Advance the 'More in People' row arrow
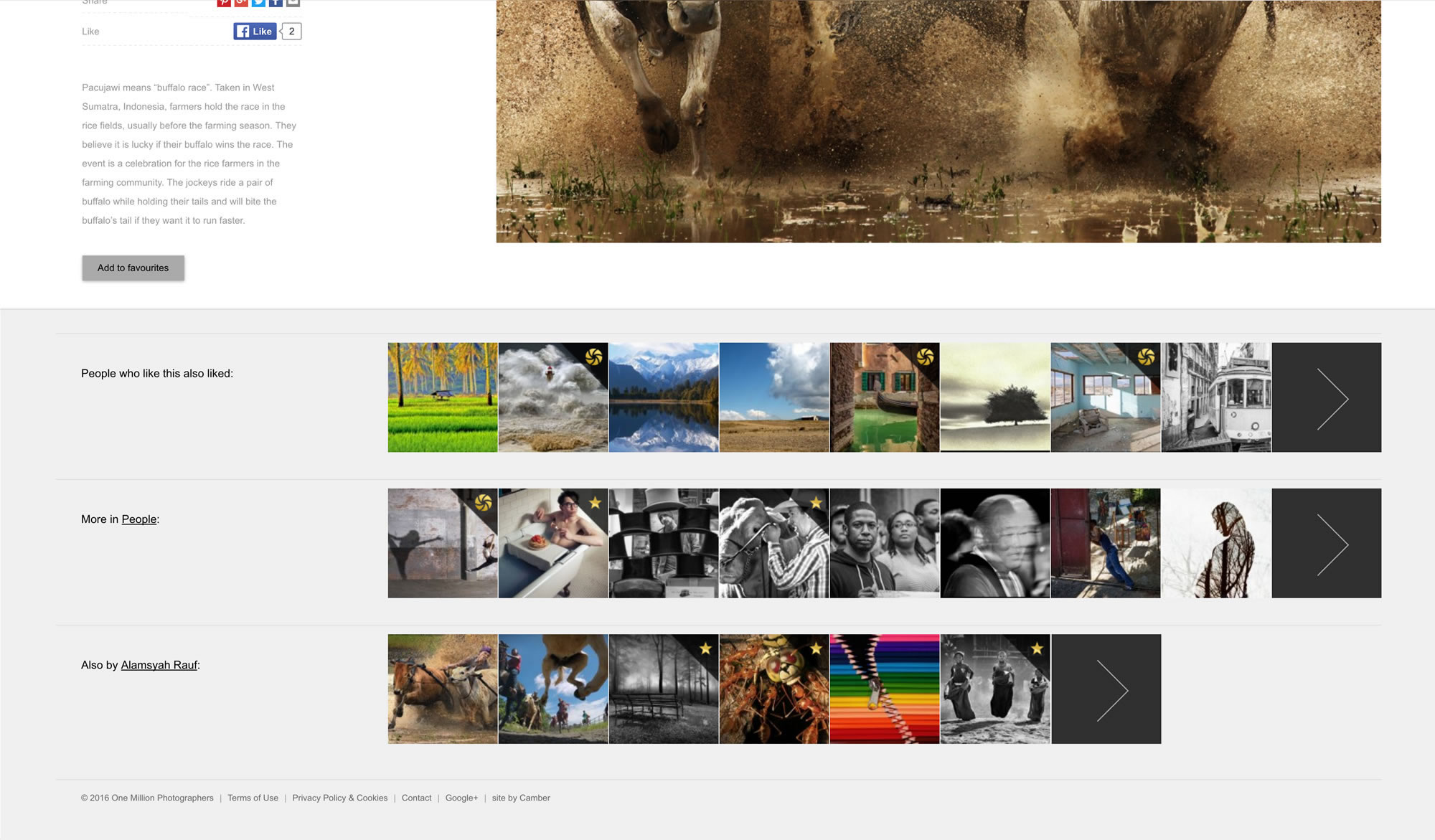Image resolution: width=1435 pixels, height=840 pixels. 1326,543
